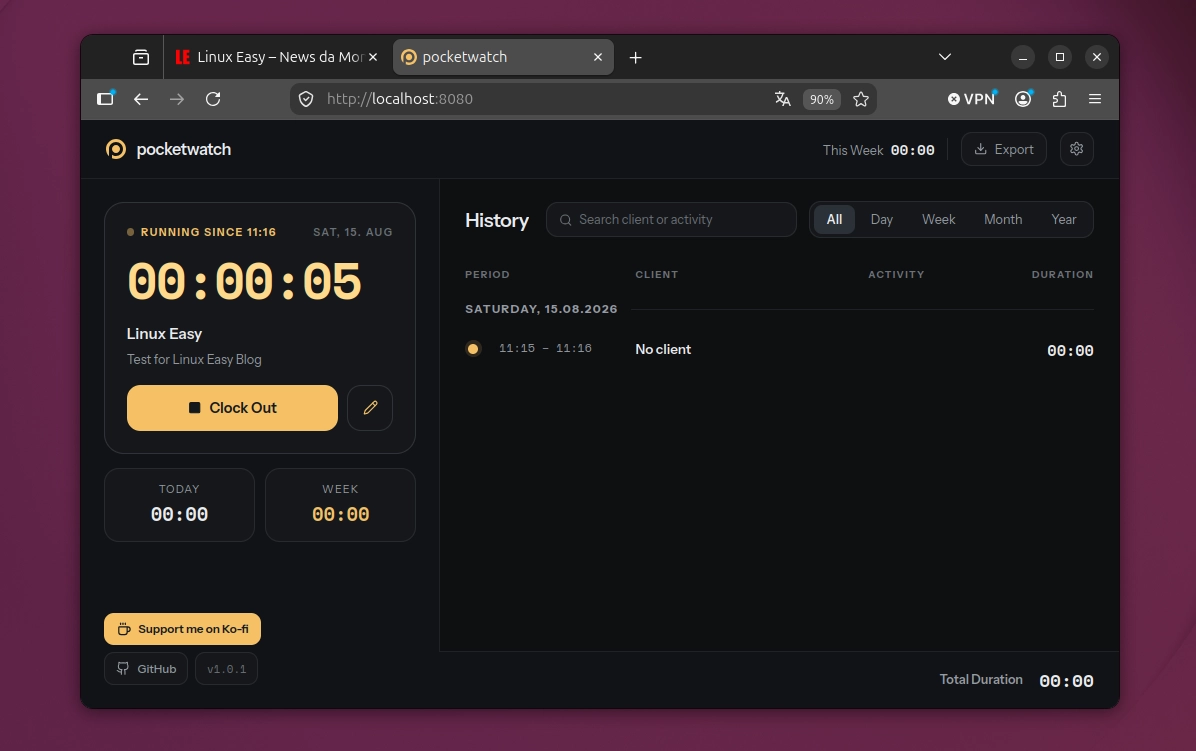Toggle the sidebar panel icon in toolbar
1196x751 pixels.
[x=105, y=99]
